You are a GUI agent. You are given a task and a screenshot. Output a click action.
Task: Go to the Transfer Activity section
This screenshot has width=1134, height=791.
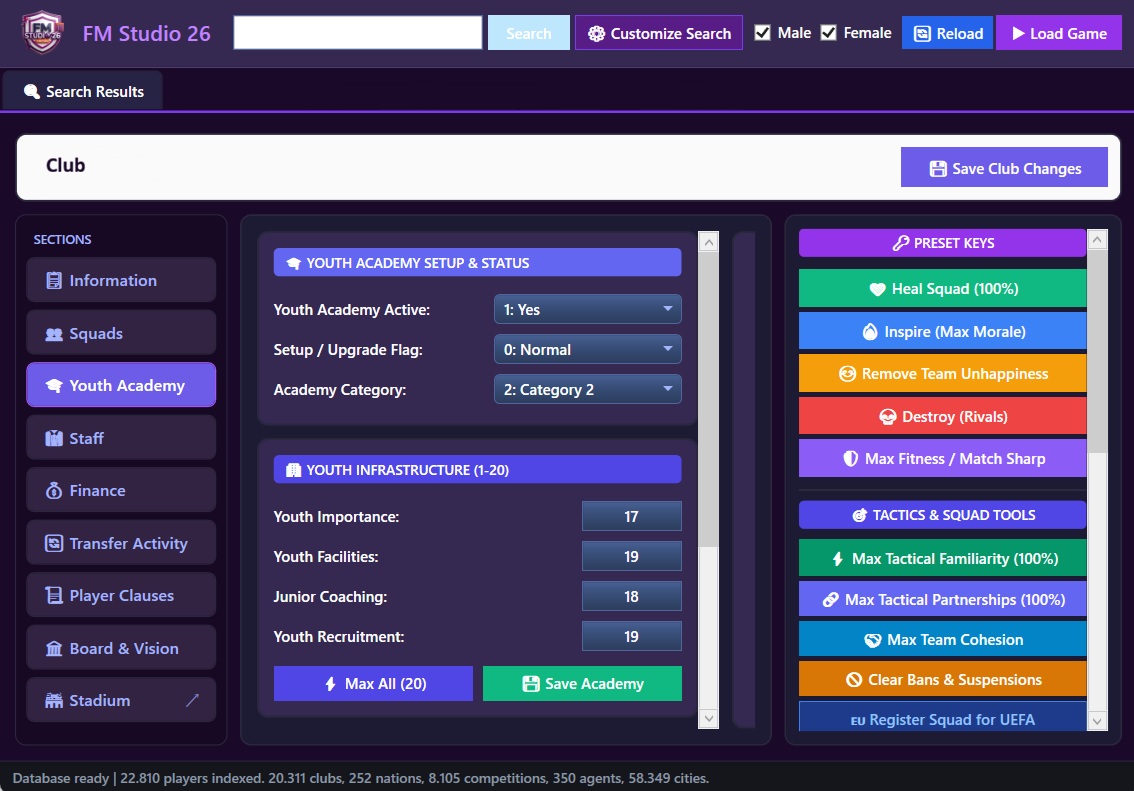pos(121,542)
